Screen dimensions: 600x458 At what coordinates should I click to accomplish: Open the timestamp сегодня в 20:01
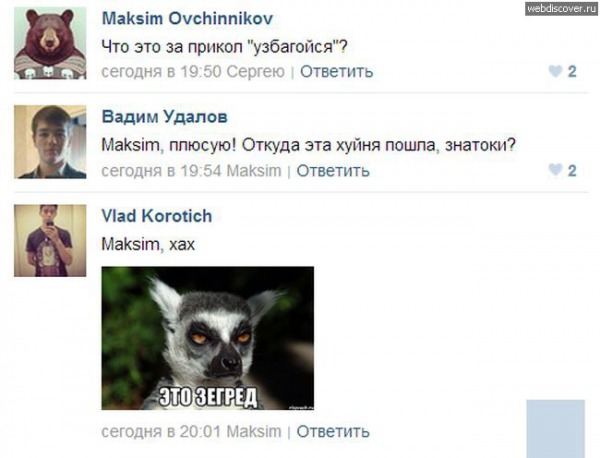(161, 432)
